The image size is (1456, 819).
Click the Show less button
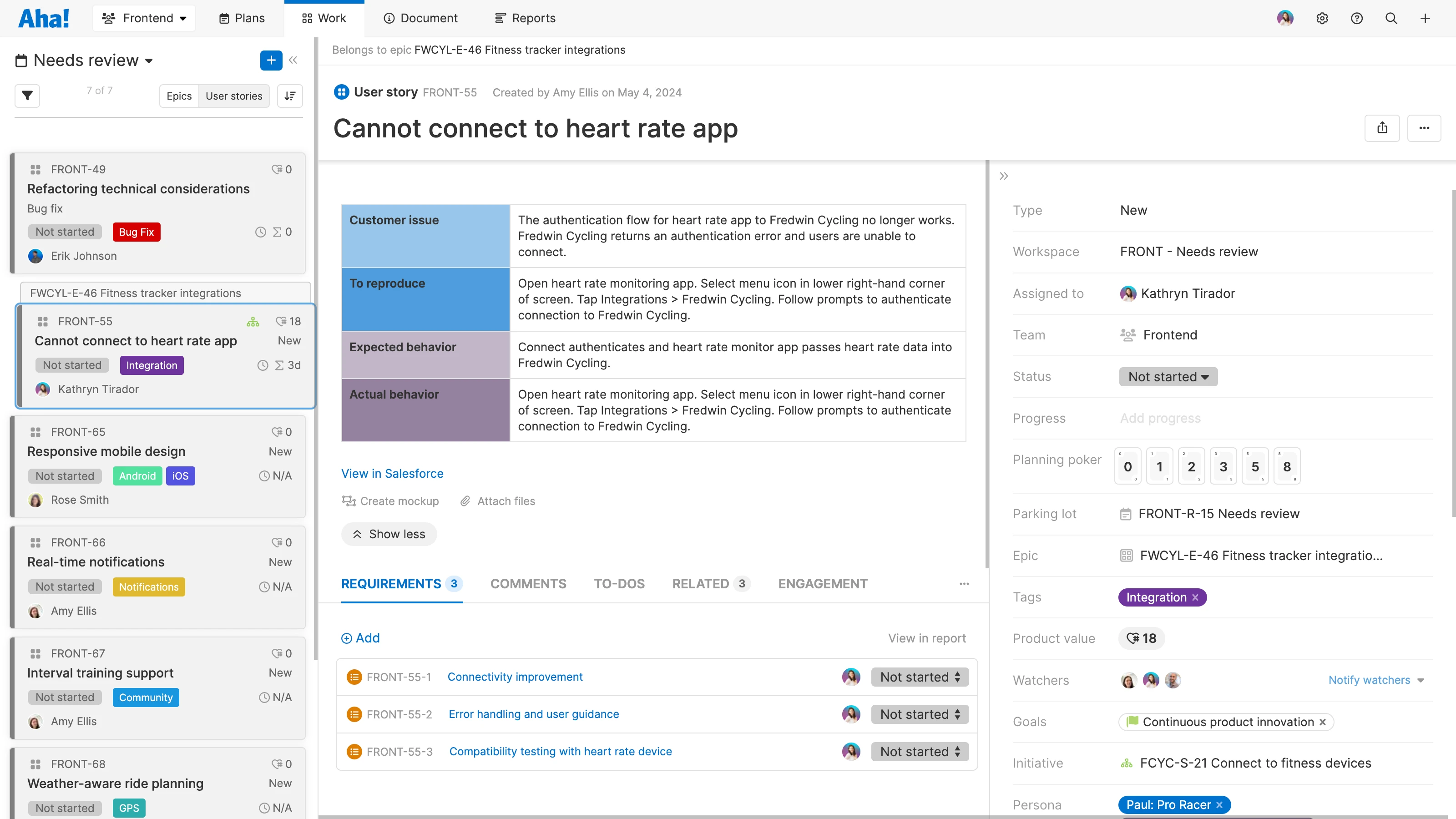tap(389, 534)
